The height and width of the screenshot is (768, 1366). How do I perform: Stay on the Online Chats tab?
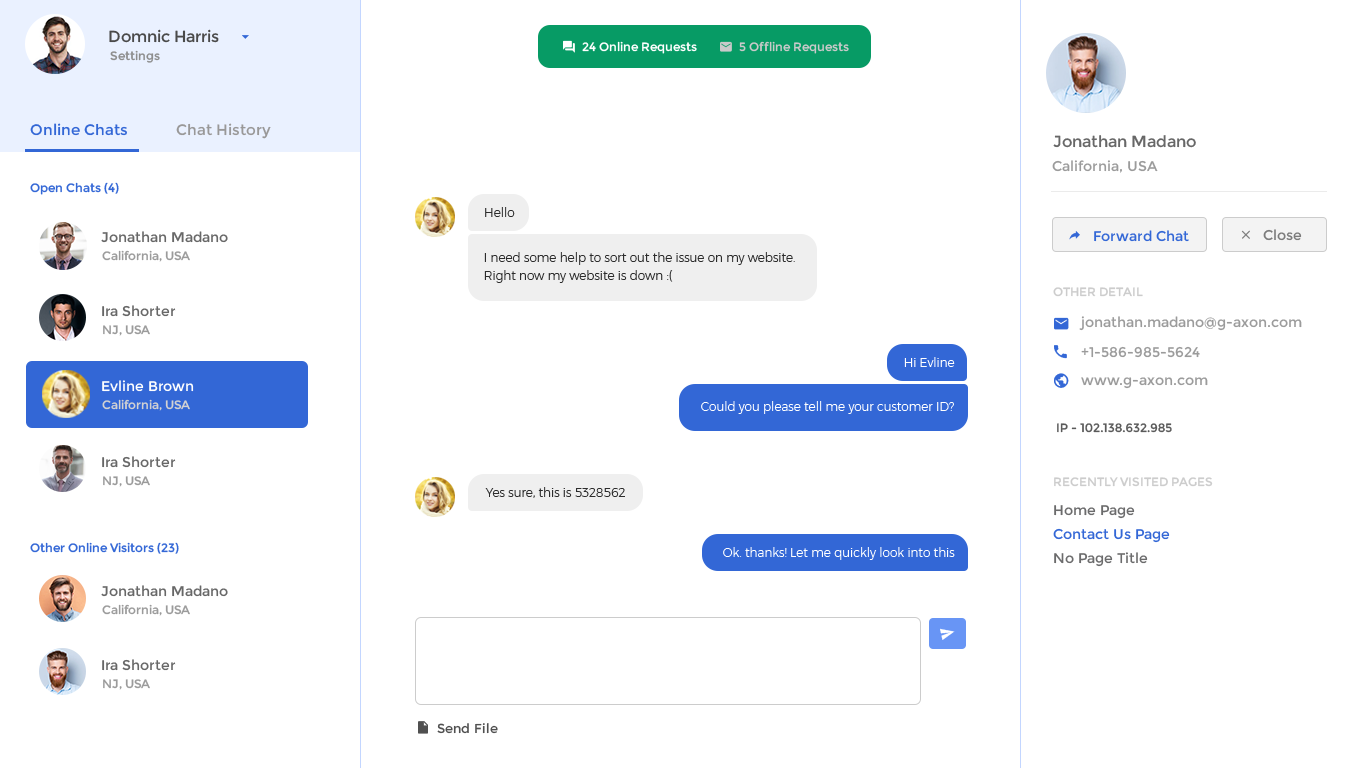(79, 129)
